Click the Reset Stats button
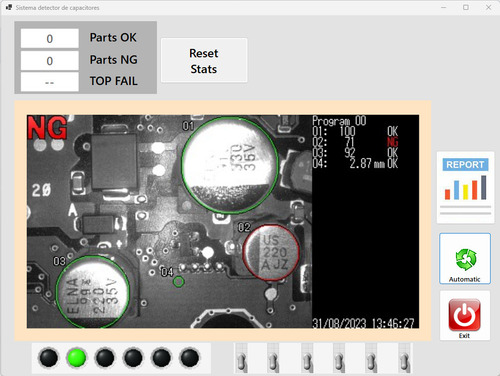500x376 pixels. (204, 60)
